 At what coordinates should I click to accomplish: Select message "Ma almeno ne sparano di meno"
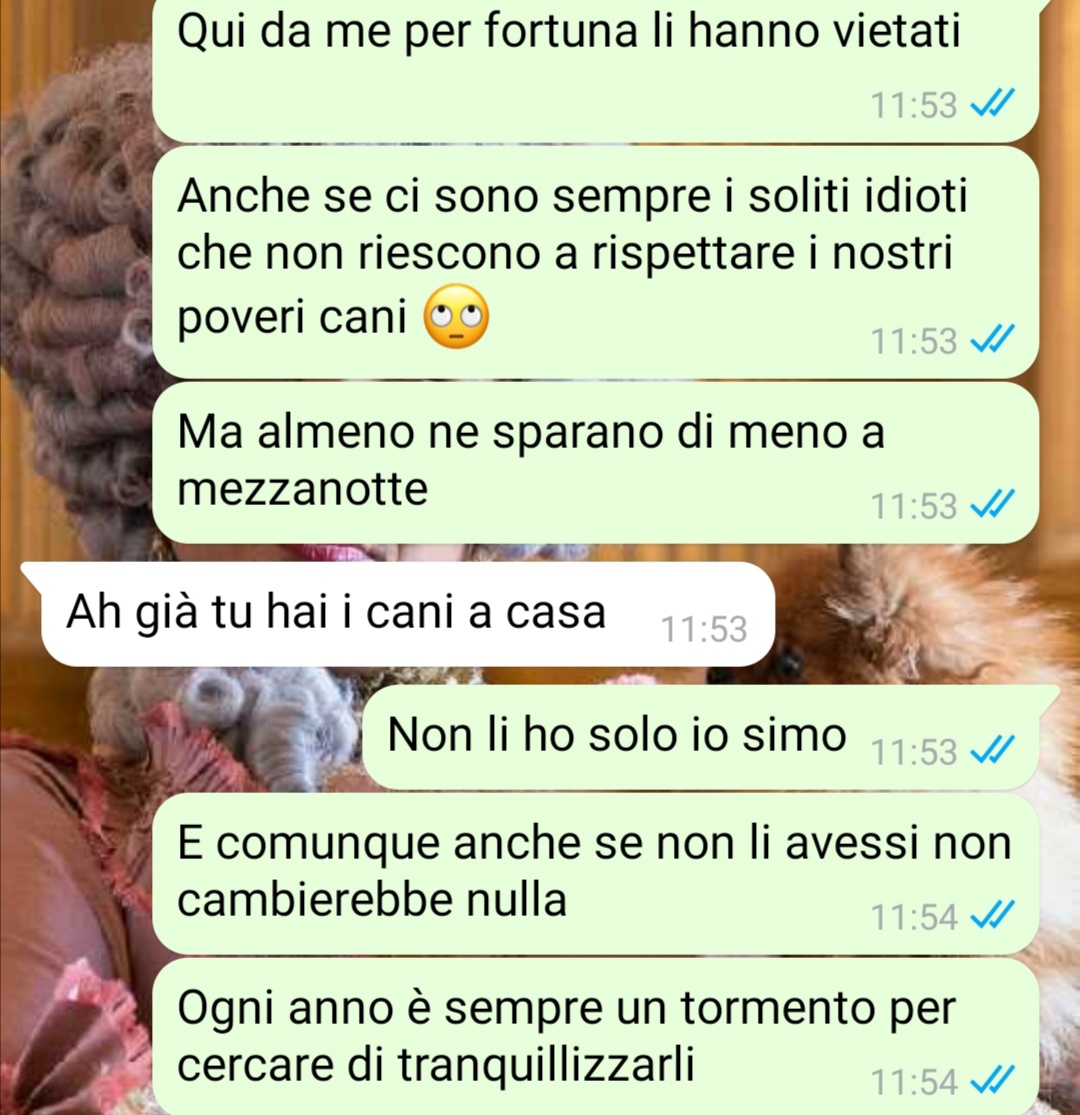click(596, 463)
